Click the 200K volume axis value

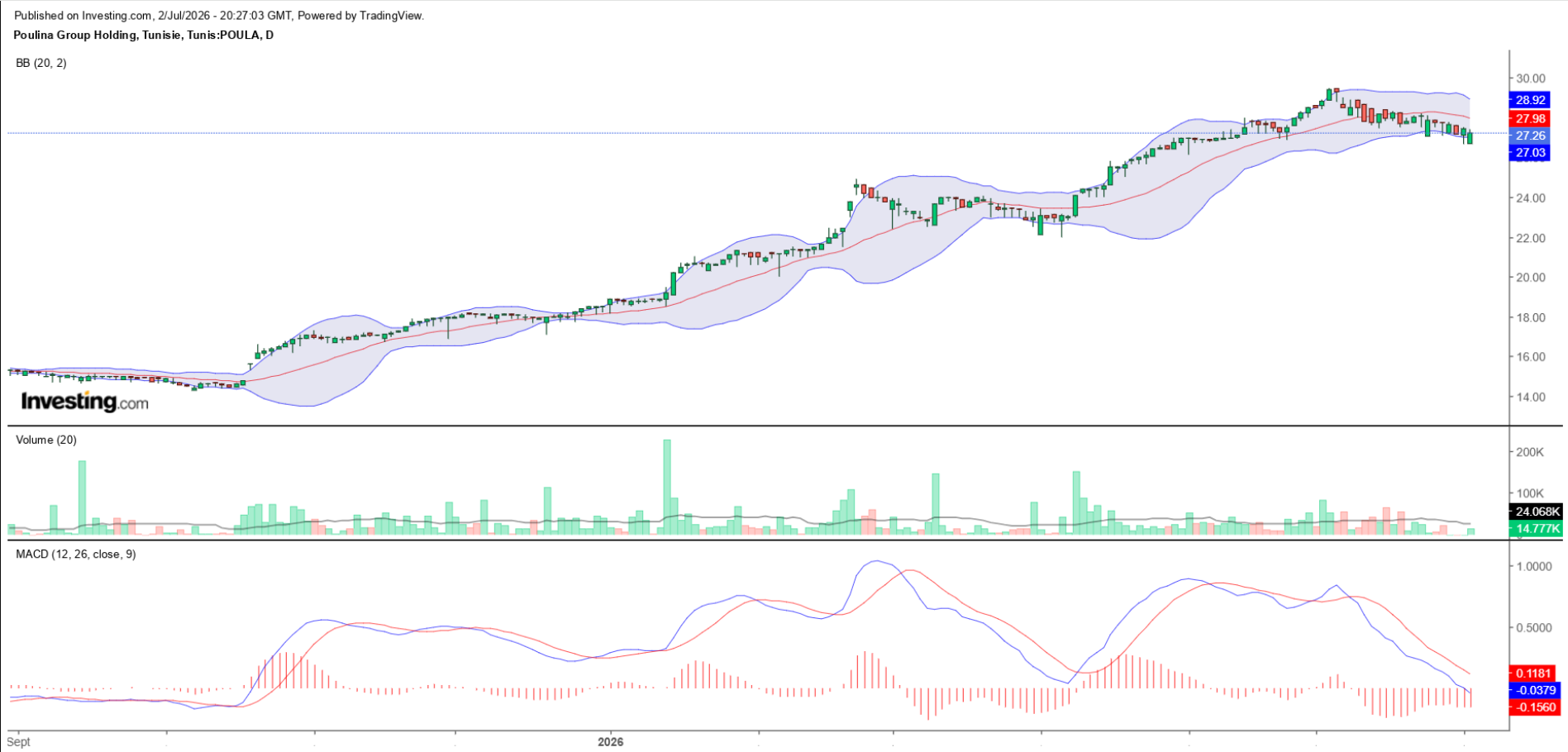(1530, 452)
